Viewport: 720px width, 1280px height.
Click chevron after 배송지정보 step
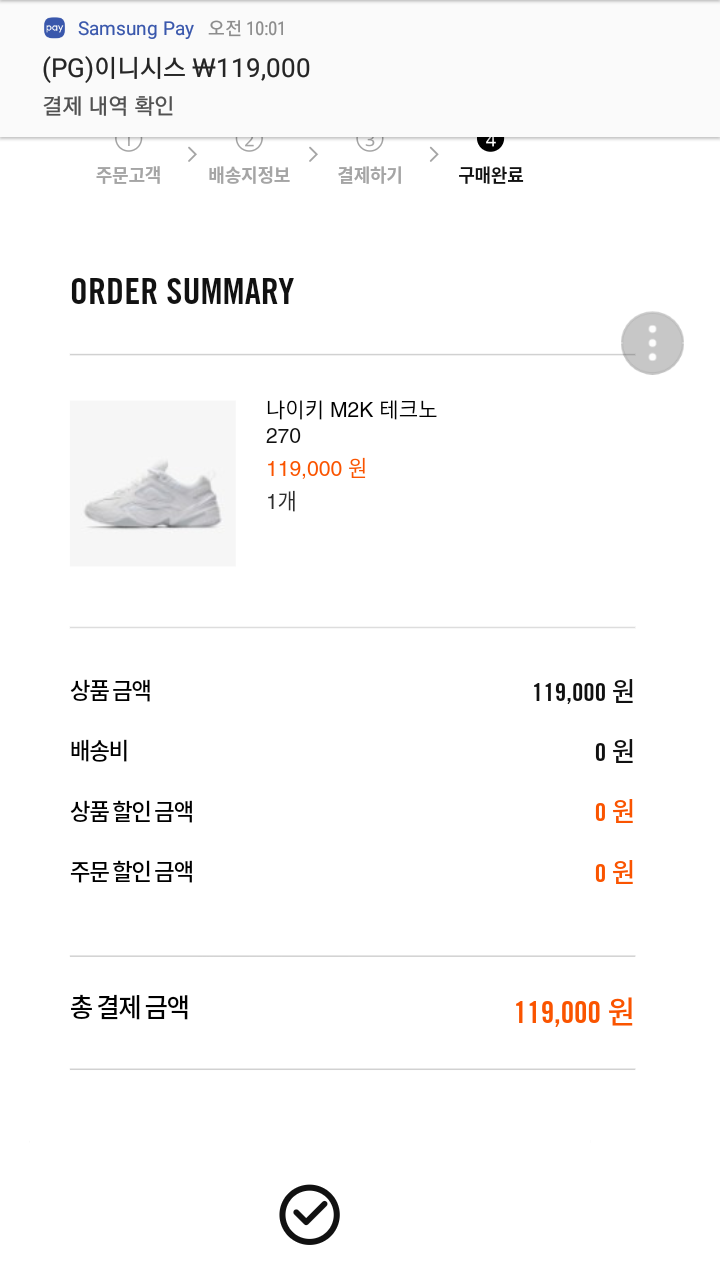313,154
